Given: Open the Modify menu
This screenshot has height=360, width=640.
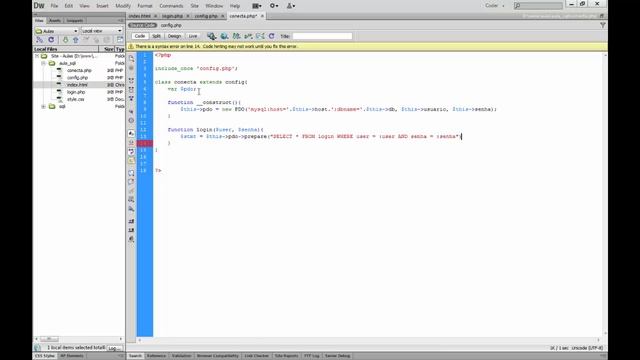Looking at the screenshot, I should [122, 6].
